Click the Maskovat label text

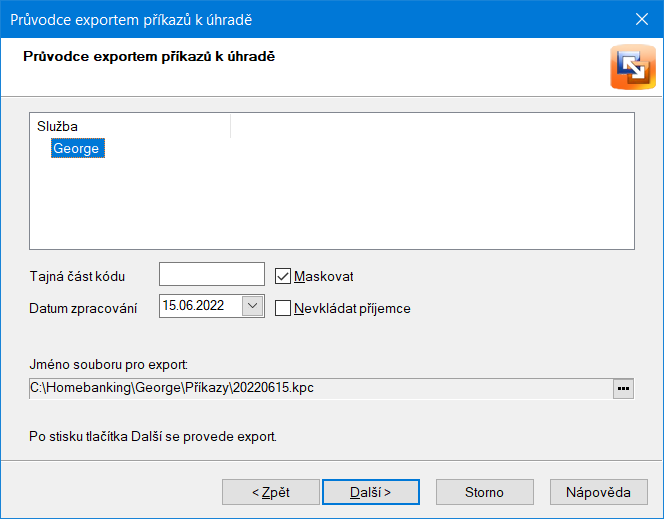tap(324, 276)
